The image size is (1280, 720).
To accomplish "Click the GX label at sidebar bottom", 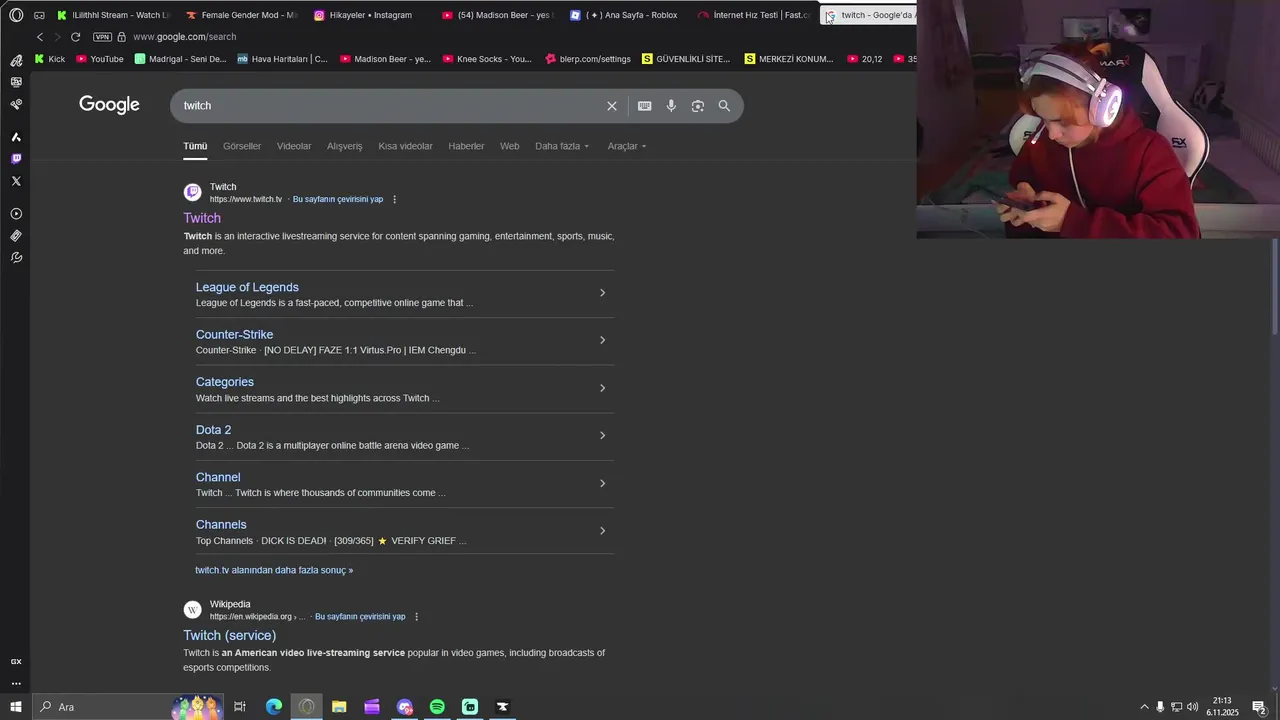I will point(16,662).
